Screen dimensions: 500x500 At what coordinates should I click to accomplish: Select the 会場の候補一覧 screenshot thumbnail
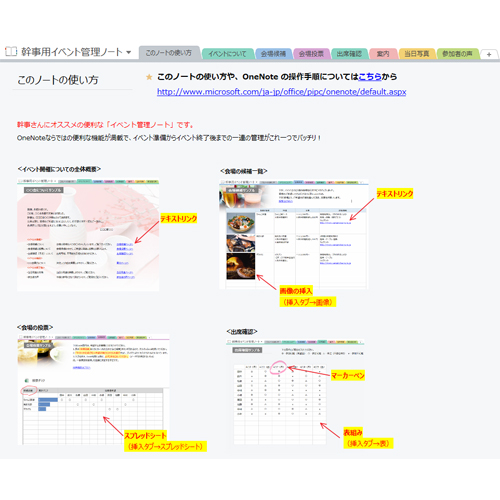pyautogui.click(x=294, y=234)
